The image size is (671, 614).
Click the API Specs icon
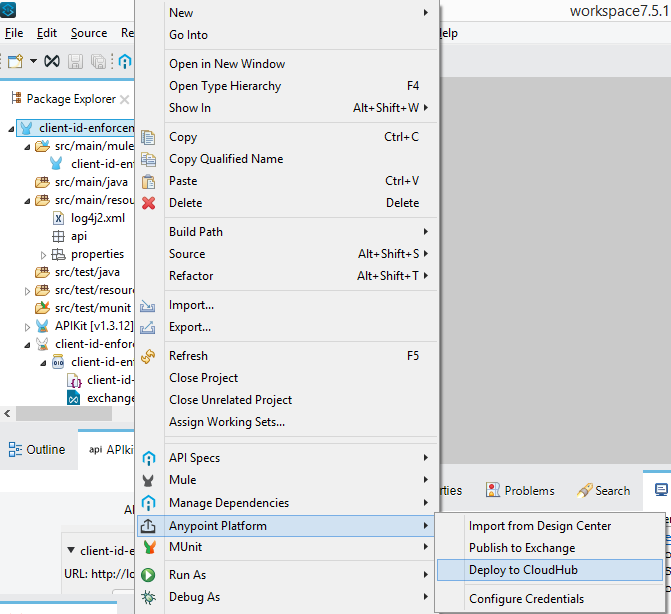point(148,458)
